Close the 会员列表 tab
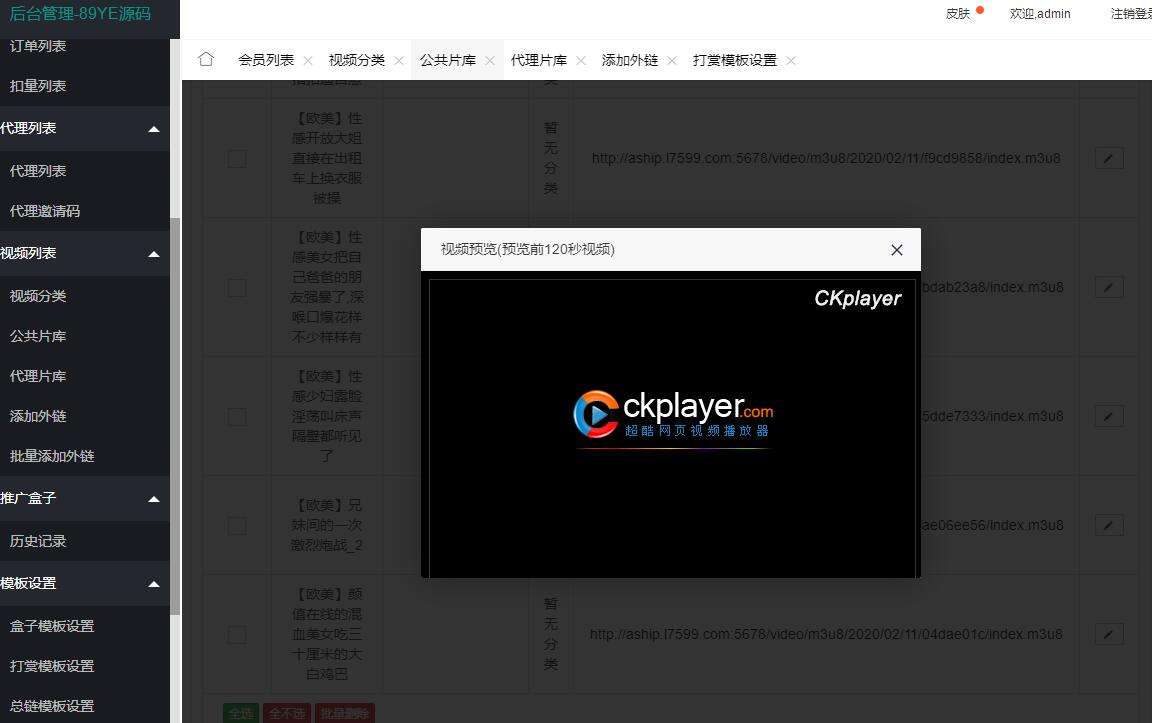 (308, 61)
